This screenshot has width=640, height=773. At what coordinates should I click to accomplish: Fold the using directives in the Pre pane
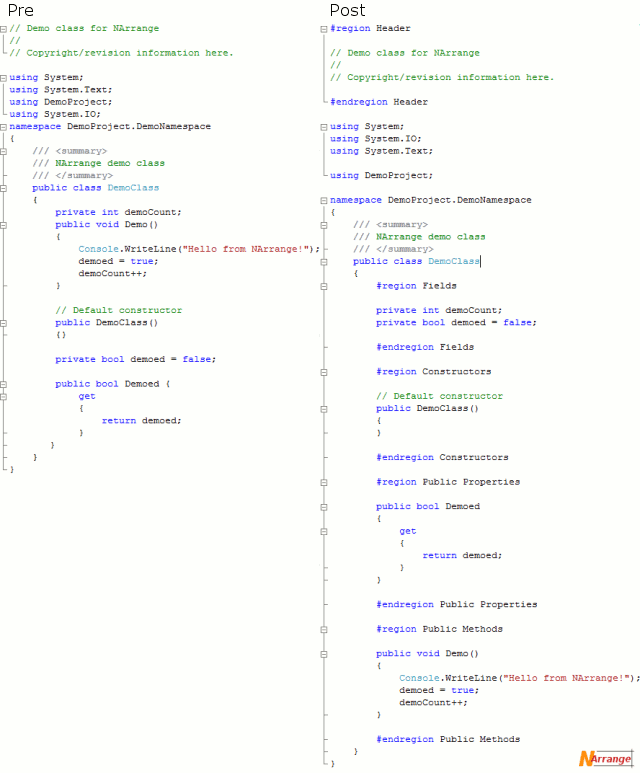click(4, 78)
